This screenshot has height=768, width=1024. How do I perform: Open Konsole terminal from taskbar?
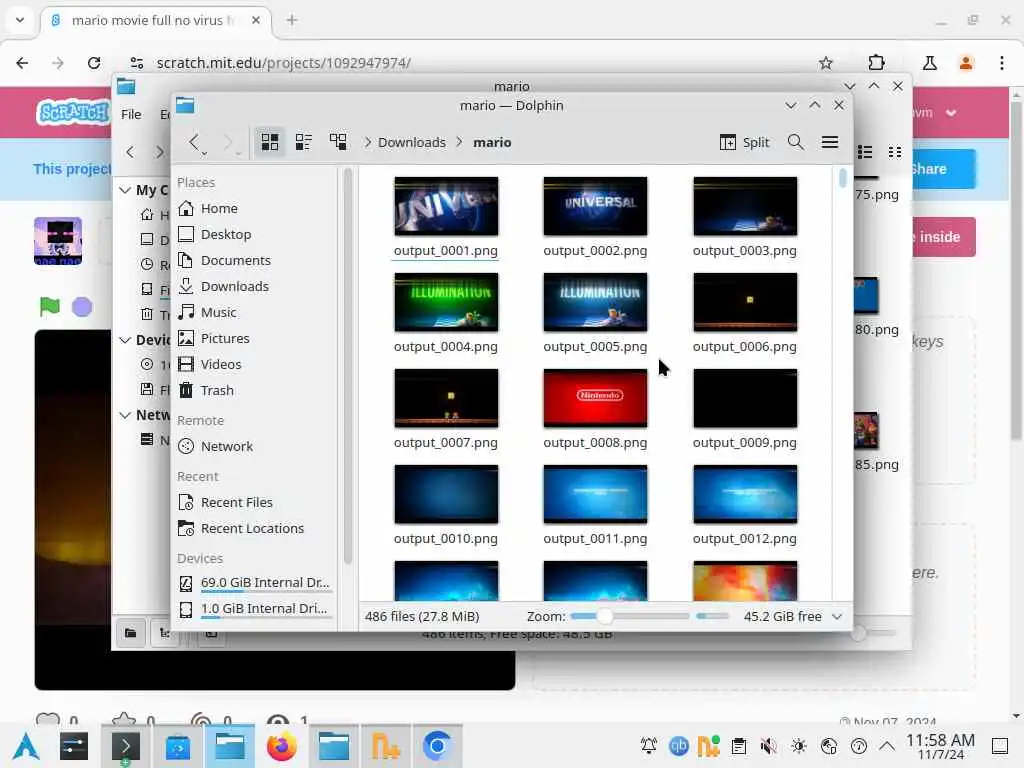126,746
